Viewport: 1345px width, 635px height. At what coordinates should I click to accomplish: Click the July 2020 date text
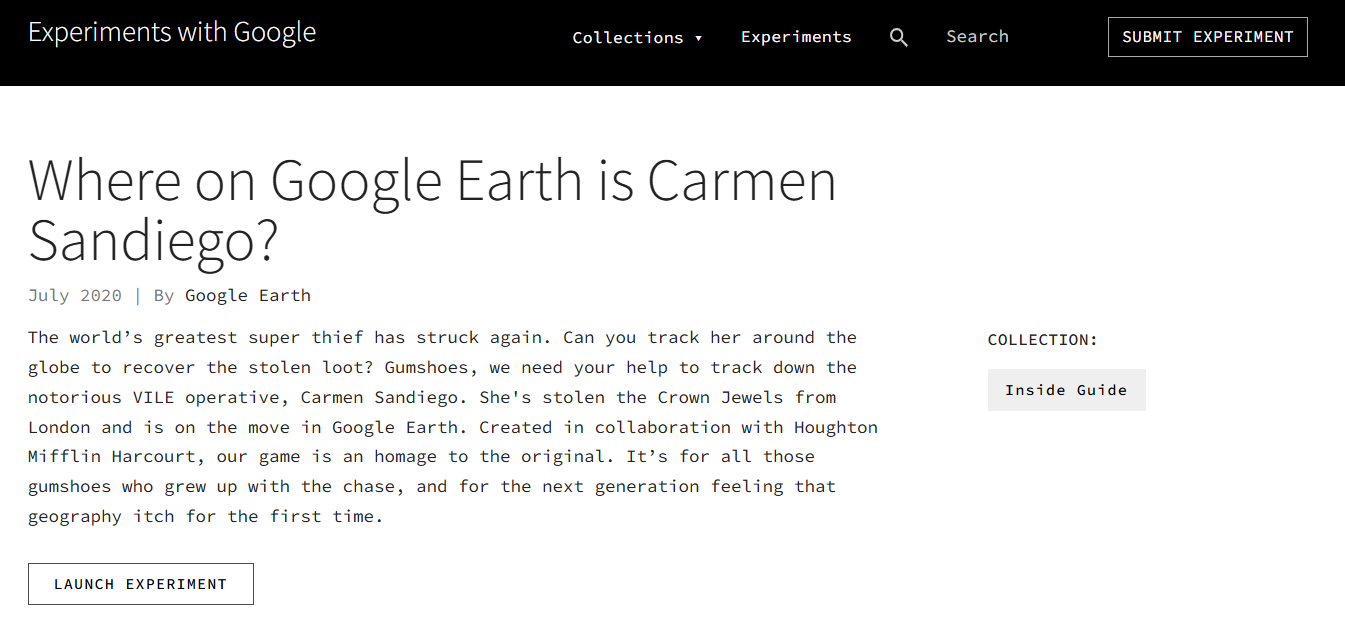tap(75, 296)
